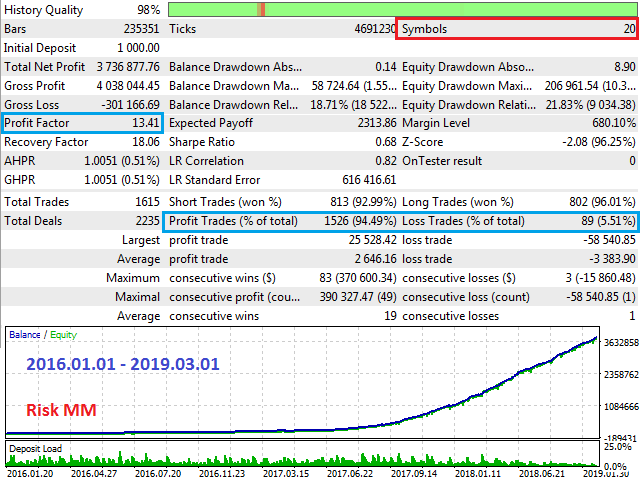The width and height of the screenshot is (640, 480).
Task: Click the Initial Deposit amount 1 000.00
Action: 132,48
